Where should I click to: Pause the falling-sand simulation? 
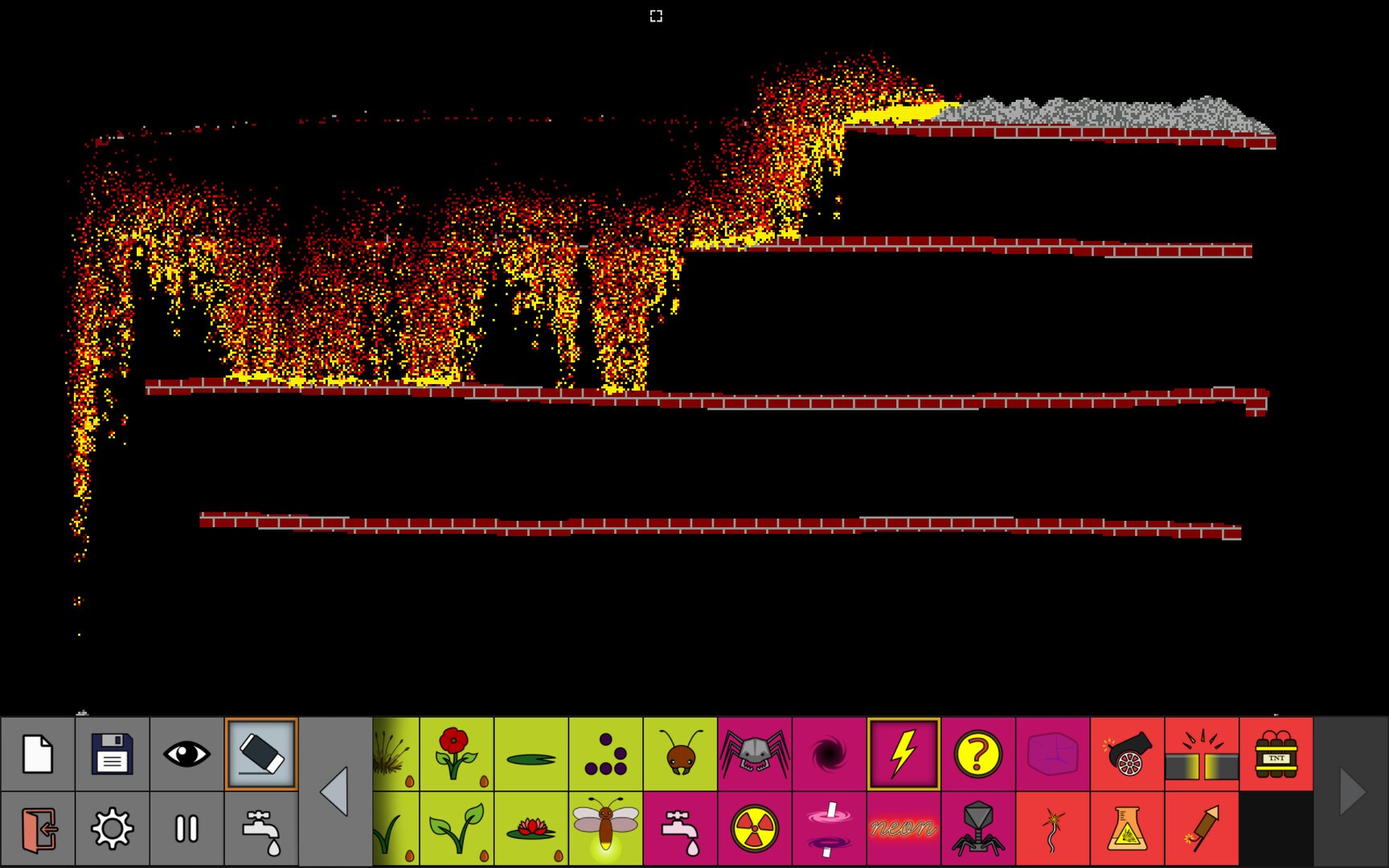point(186,828)
